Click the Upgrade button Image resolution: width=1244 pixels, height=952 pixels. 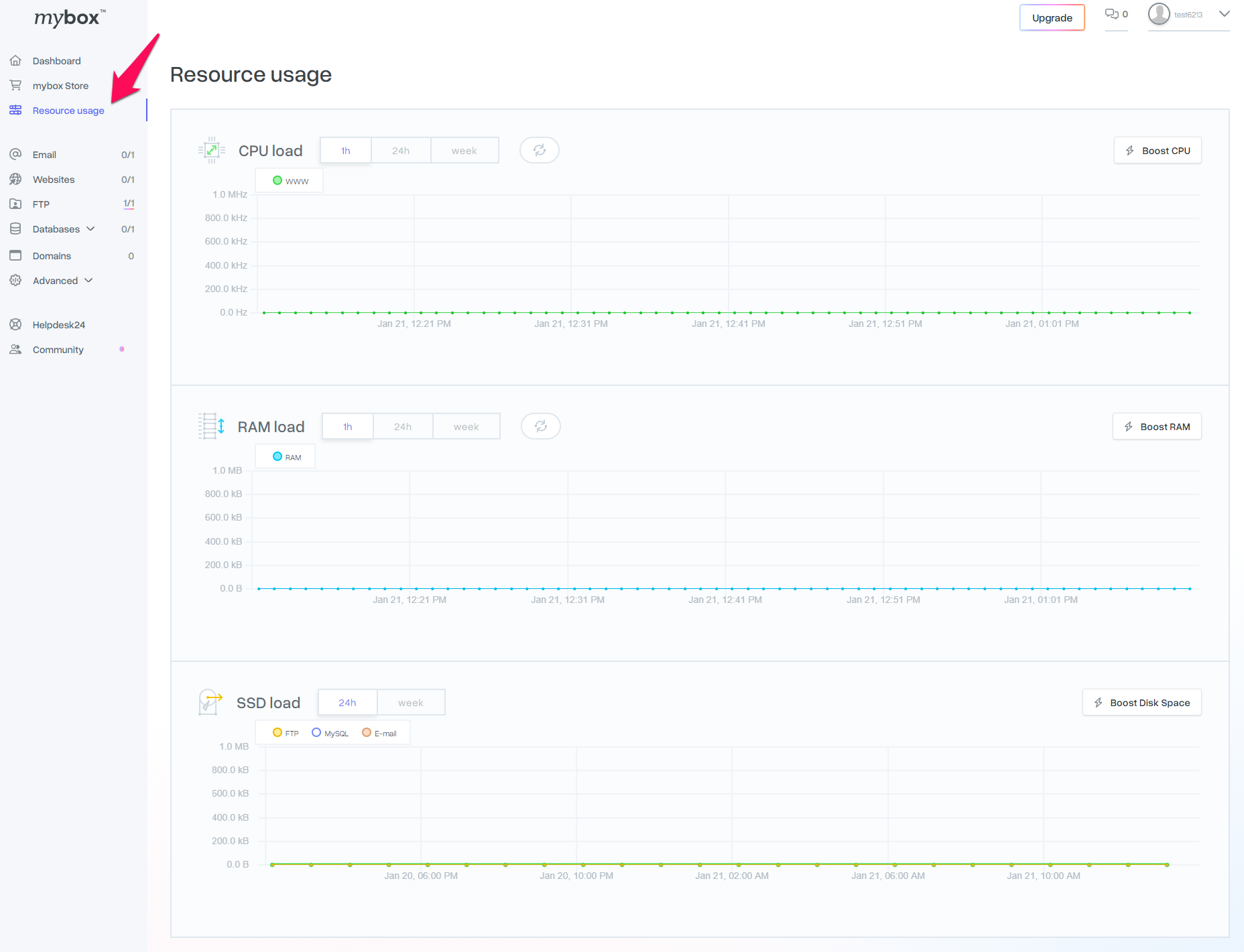tap(1052, 18)
